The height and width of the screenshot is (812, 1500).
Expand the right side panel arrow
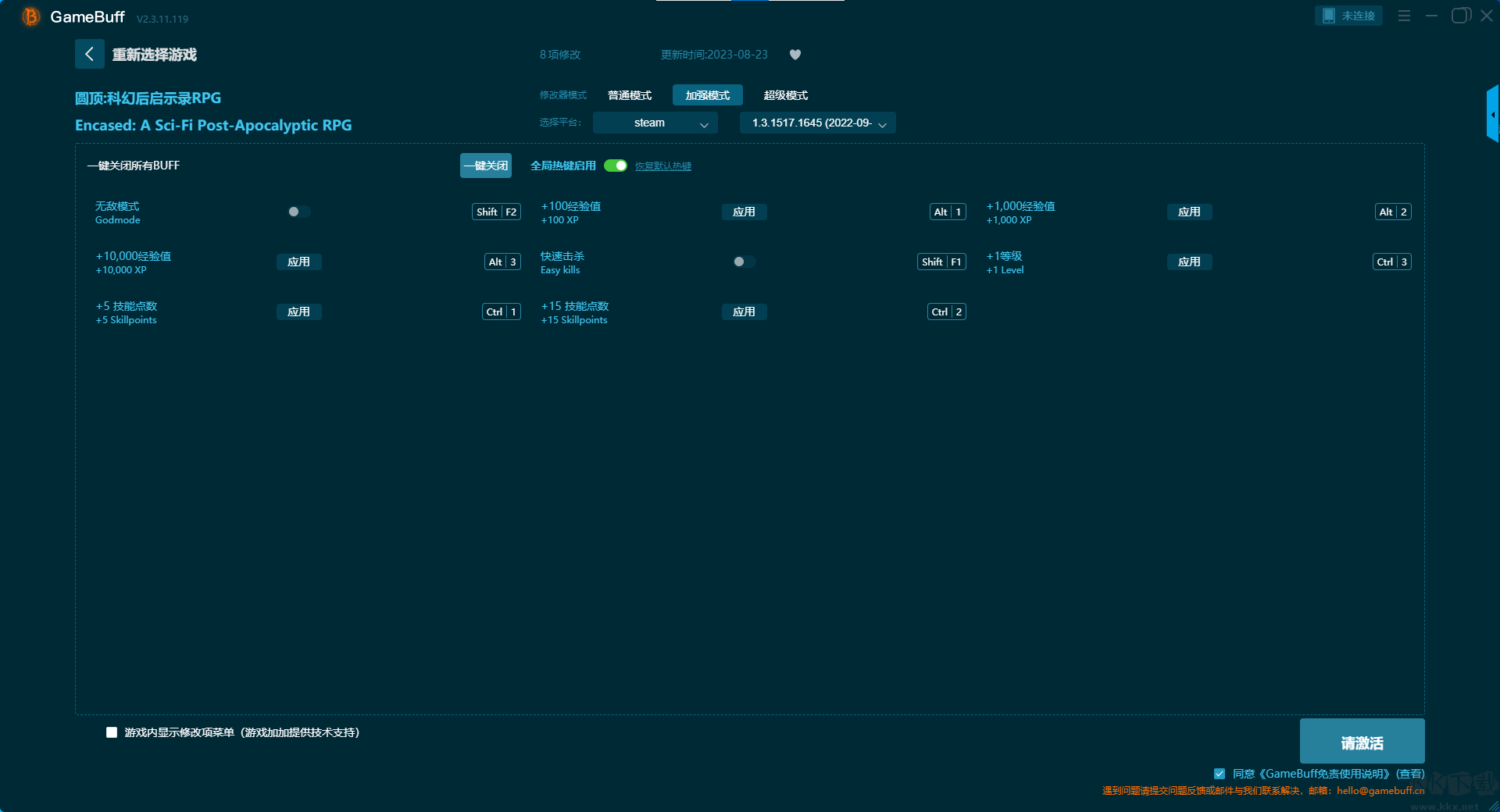tap(1492, 115)
